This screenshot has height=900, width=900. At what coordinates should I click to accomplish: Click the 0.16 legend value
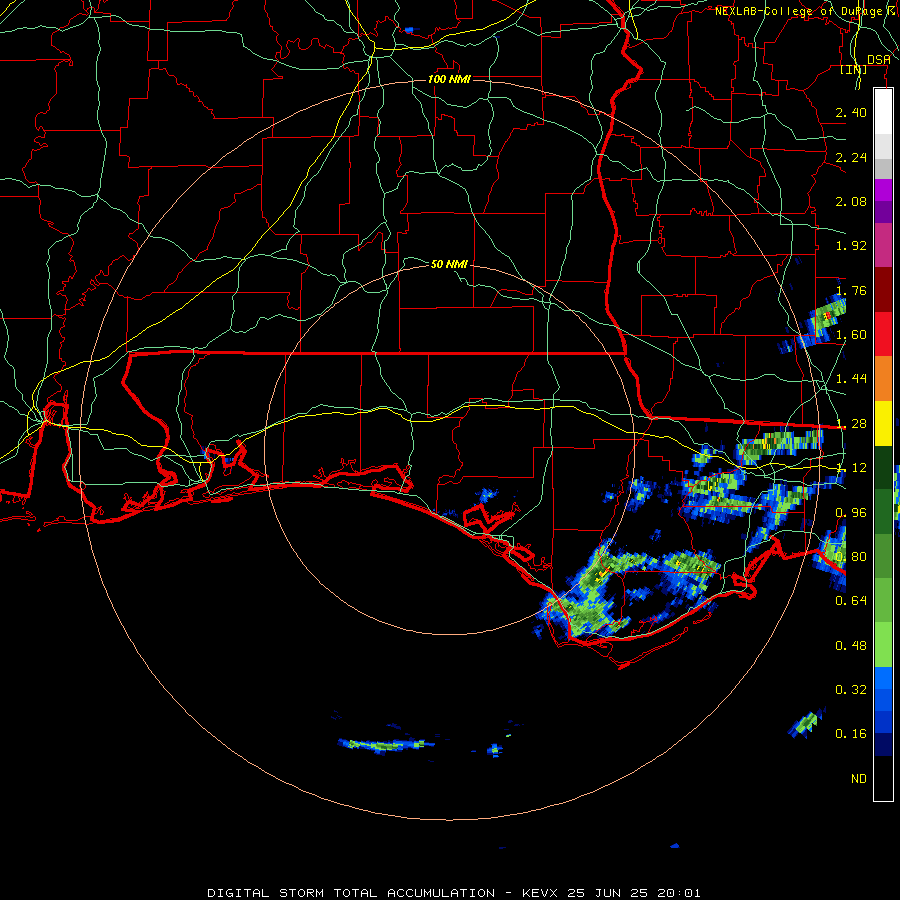click(851, 734)
